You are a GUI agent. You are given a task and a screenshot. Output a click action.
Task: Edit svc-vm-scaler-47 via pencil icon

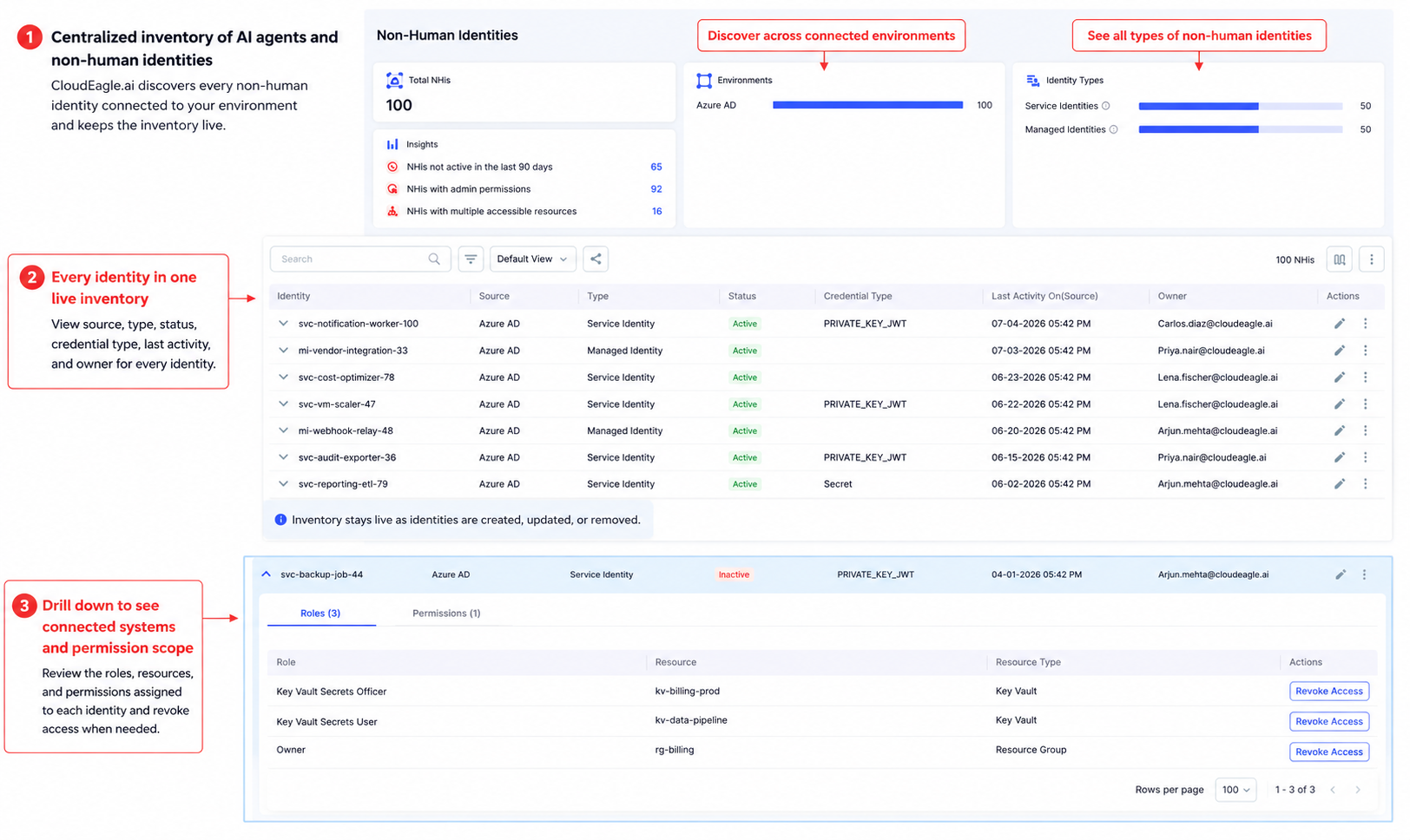pyautogui.click(x=1340, y=404)
